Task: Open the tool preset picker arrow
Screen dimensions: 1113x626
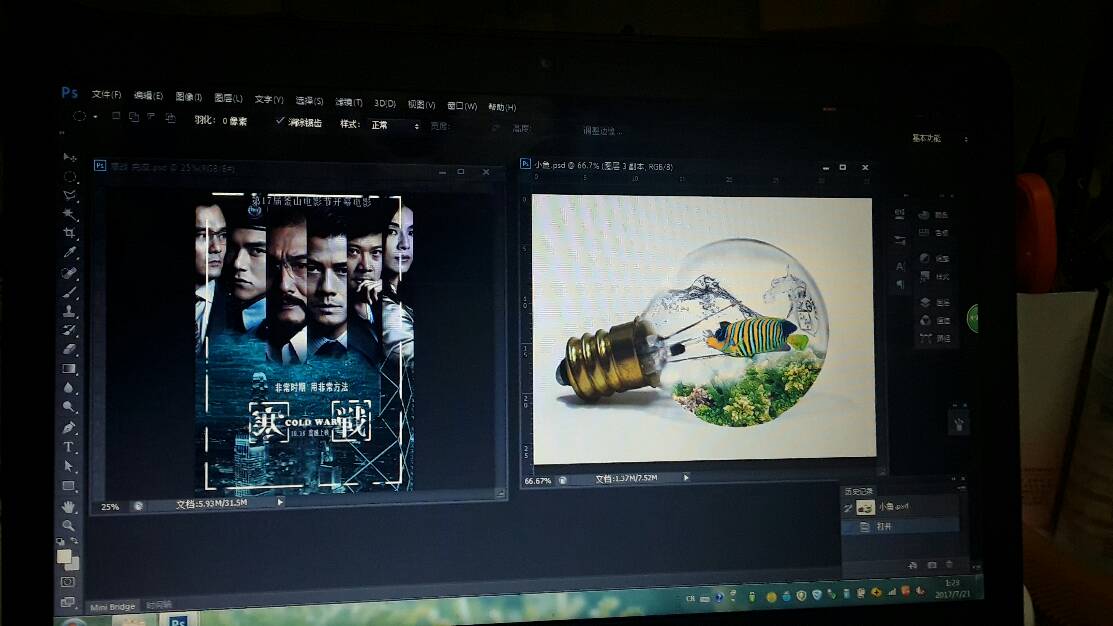Action: [x=95, y=116]
